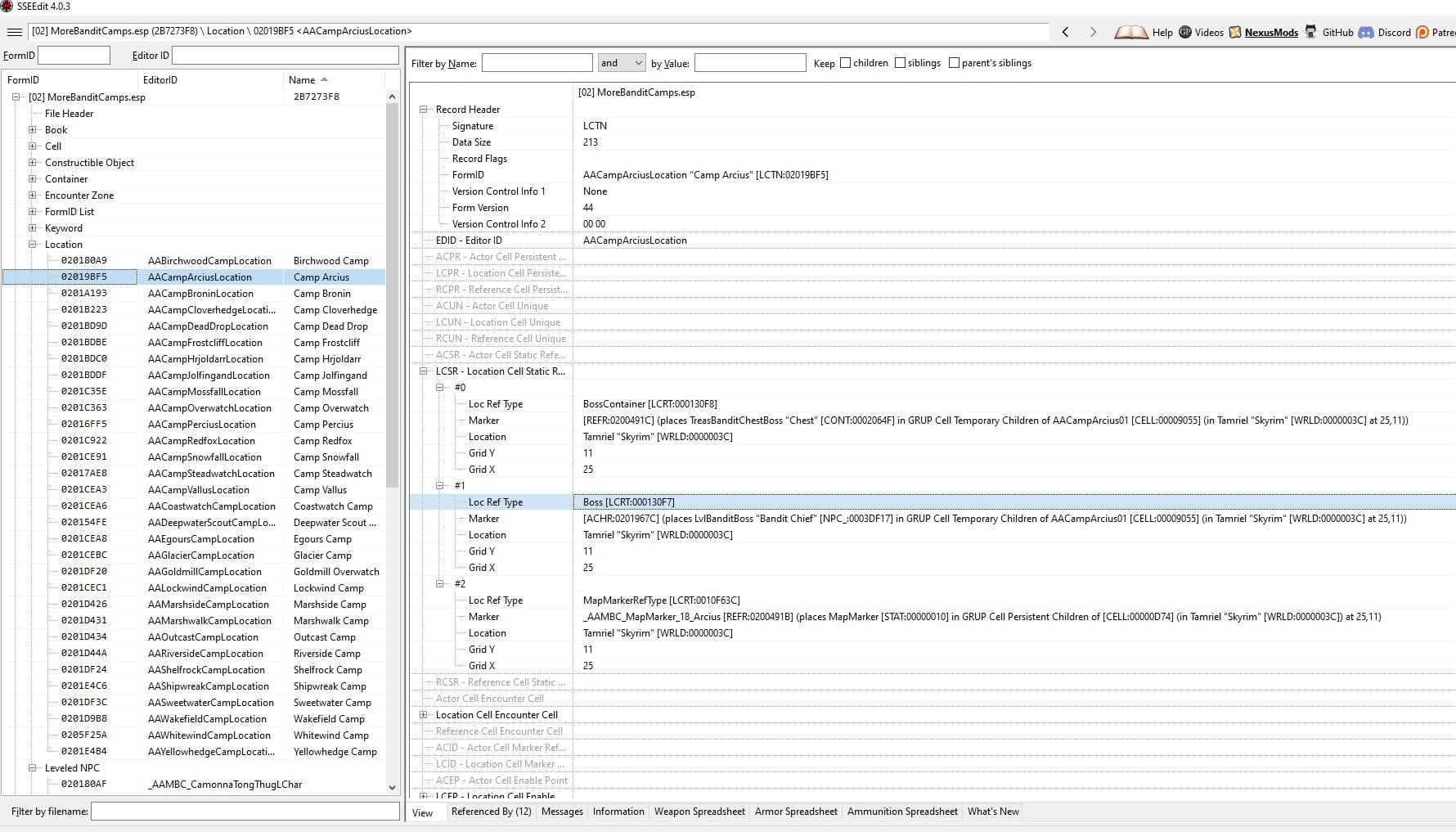Click the Filter by filename field
This screenshot has width=1456, height=832.
pos(245,811)
